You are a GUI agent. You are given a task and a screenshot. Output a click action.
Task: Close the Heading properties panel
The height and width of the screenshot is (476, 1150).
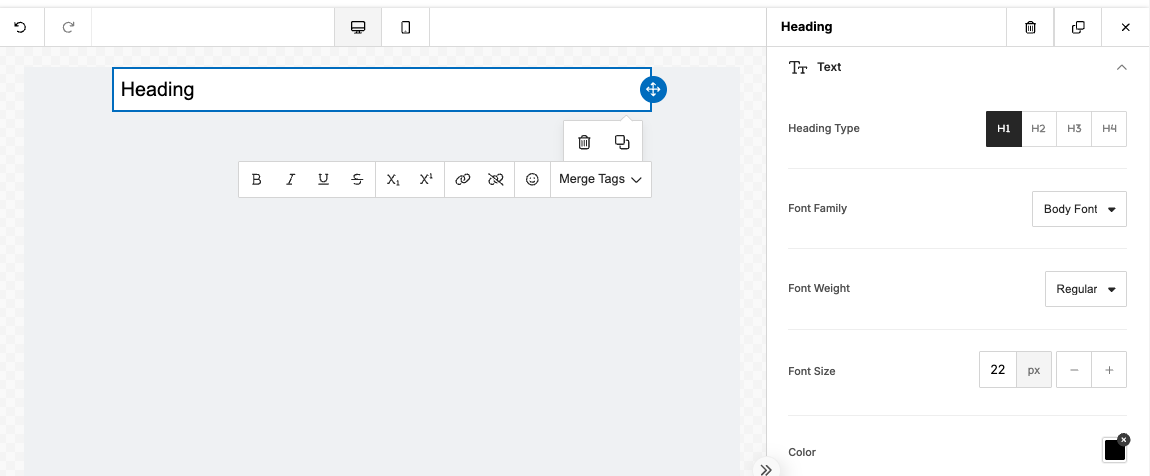click(x=1126, y=27)
